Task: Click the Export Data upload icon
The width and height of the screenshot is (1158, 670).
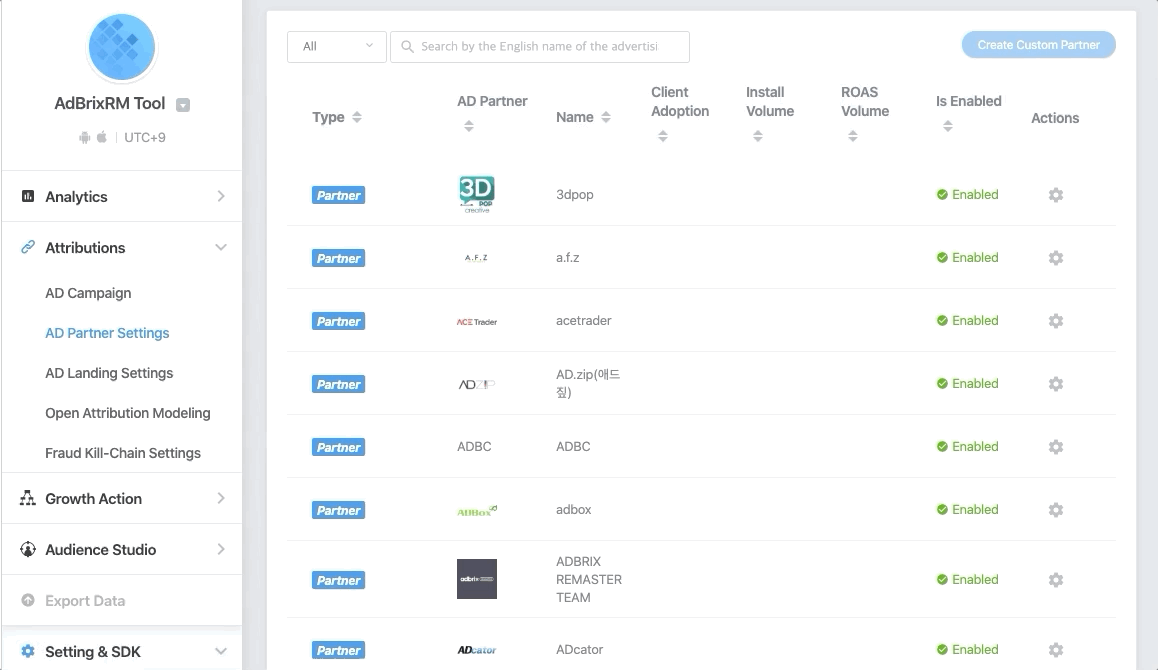Action: tap(28, 600)
